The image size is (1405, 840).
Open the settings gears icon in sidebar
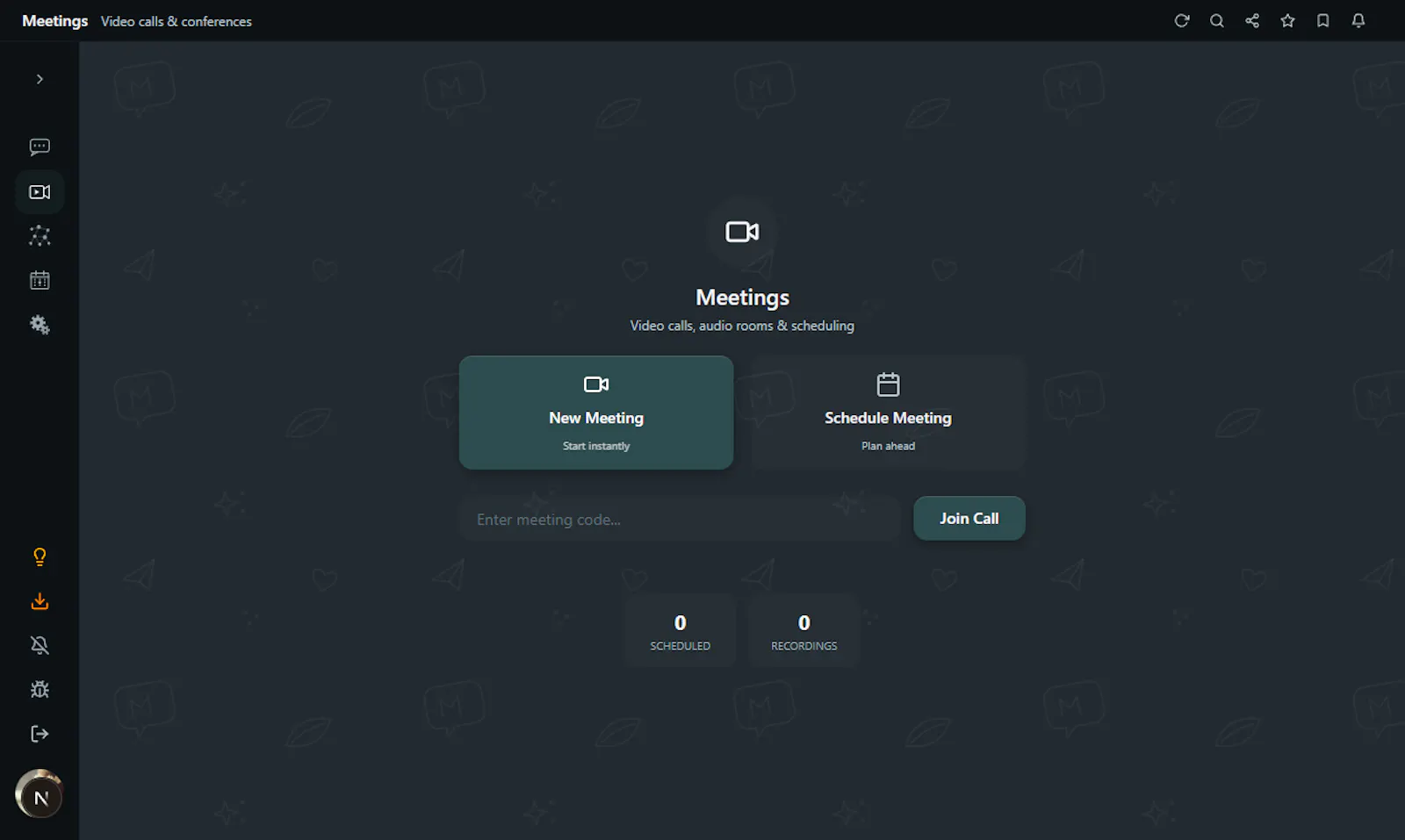point(40,325)
